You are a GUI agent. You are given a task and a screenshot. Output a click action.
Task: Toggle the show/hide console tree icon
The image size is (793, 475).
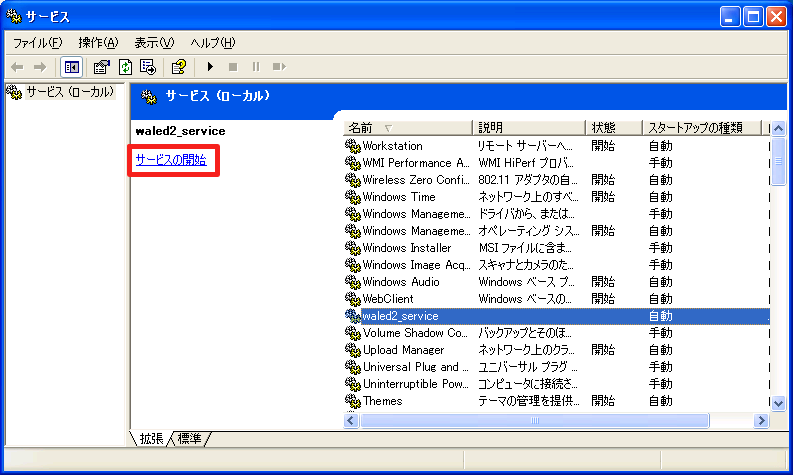71,67
